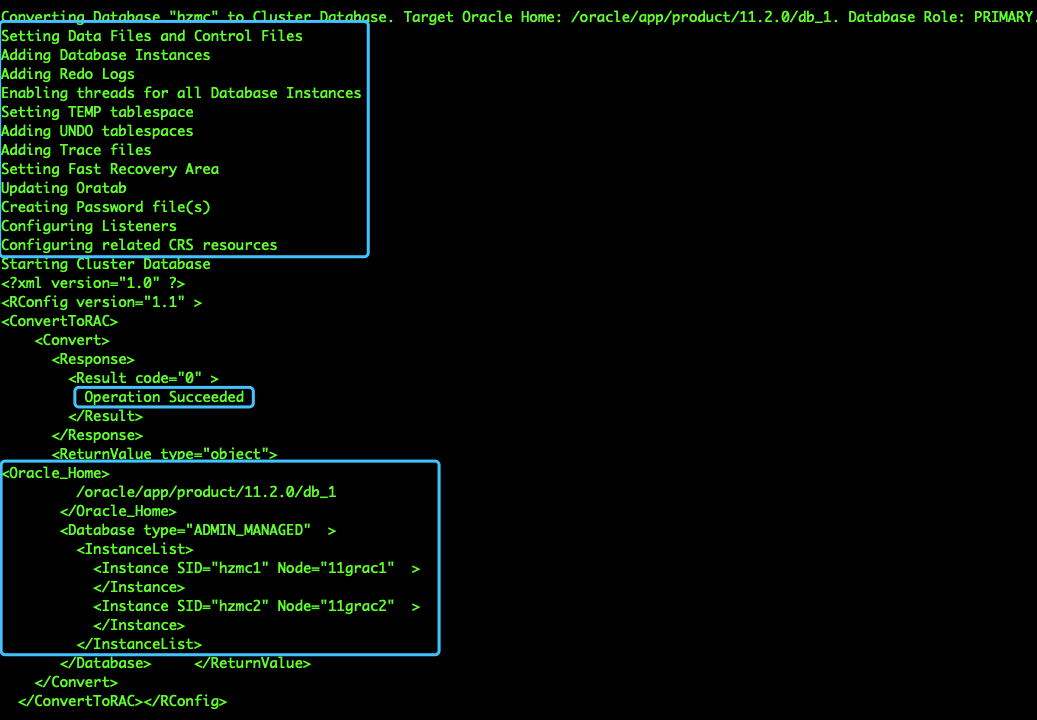Click the 'Starting Cluster Database' line
Viewport: 1037px width, 720px height.
coord(106,264)
